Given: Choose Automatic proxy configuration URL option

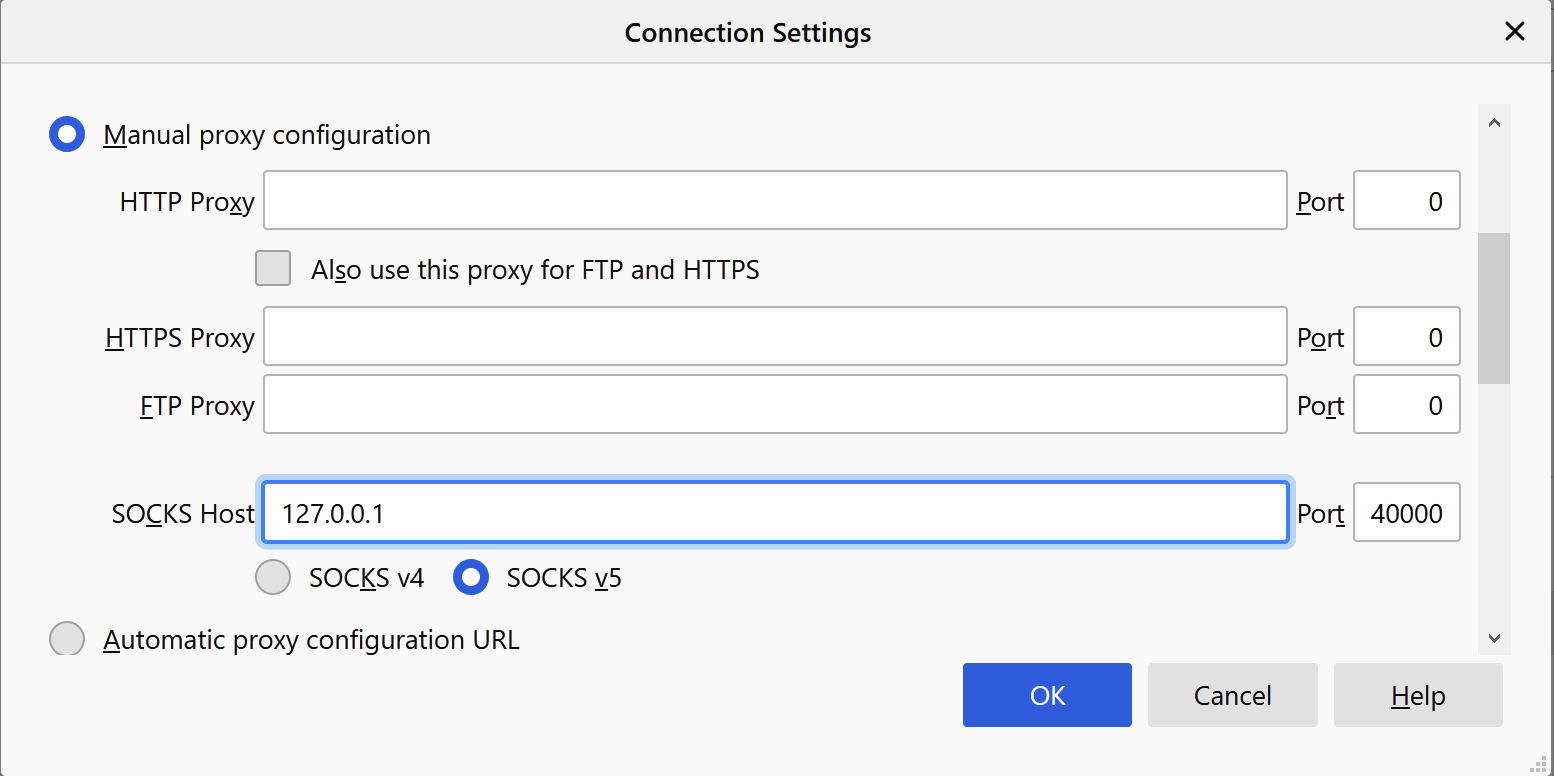Looking at the screenshot, I should [67, 638].
